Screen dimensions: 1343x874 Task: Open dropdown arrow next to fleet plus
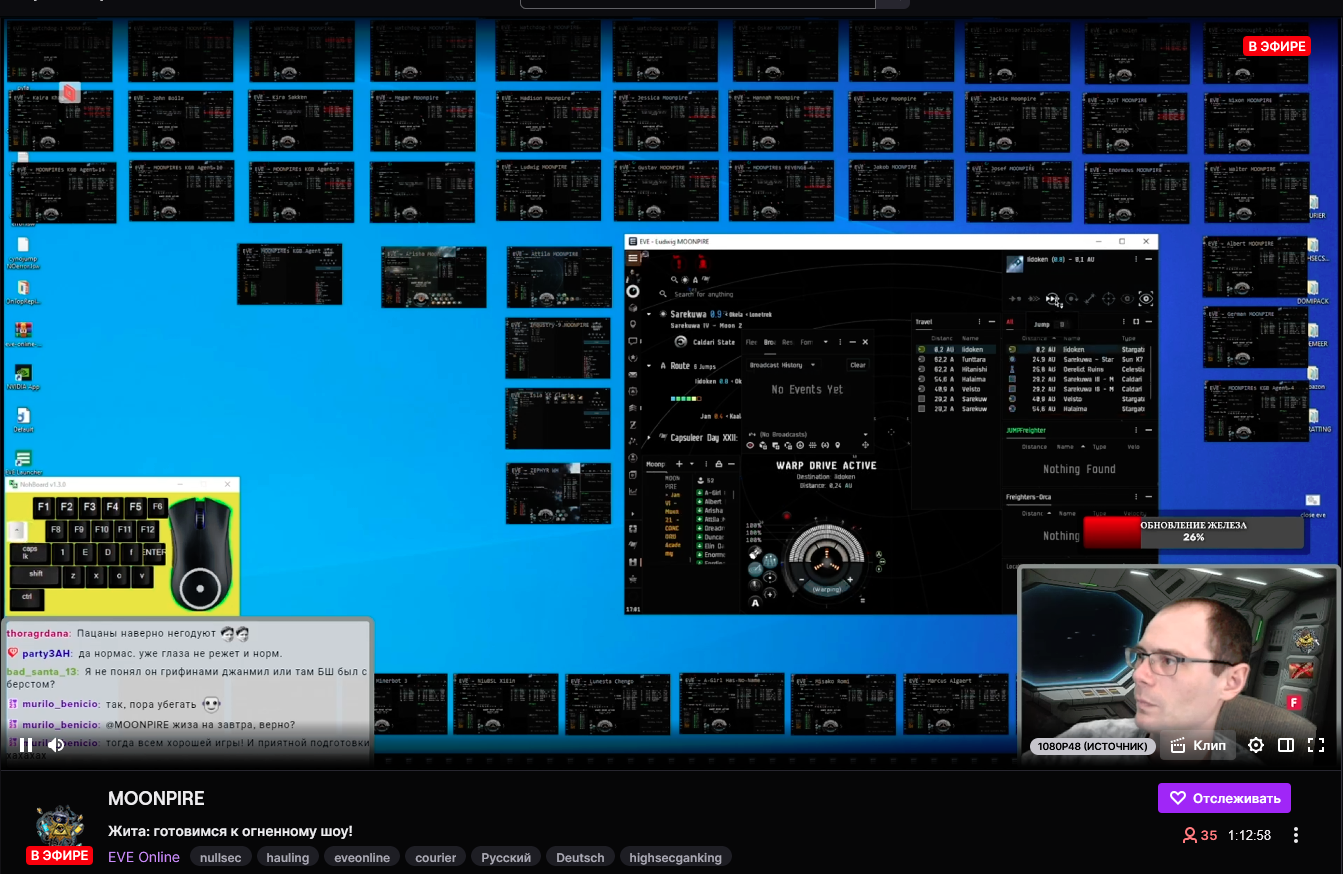692,464
